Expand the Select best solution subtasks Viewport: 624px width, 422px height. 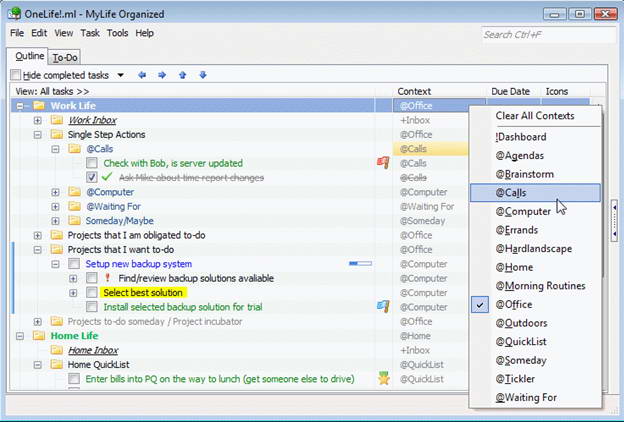pos(73,293)
